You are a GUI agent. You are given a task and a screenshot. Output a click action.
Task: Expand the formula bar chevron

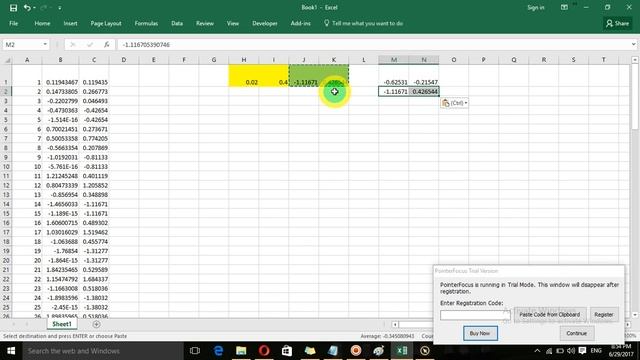coord(633,44)
